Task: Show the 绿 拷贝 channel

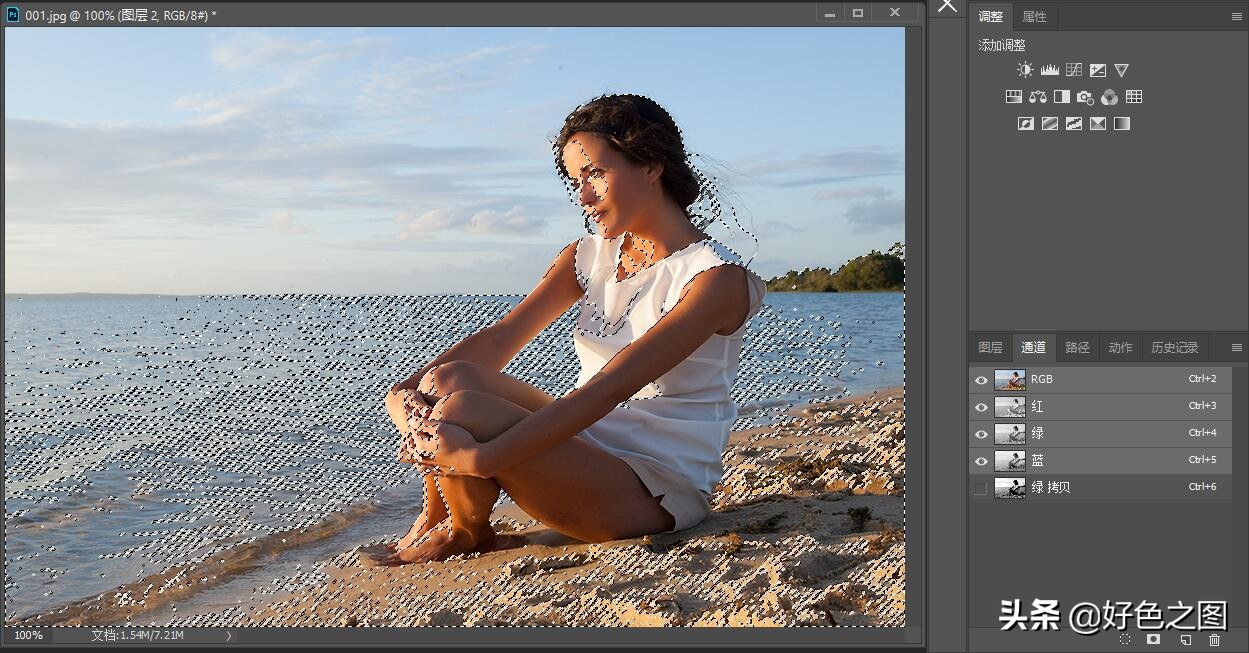Action: (981, 488)
